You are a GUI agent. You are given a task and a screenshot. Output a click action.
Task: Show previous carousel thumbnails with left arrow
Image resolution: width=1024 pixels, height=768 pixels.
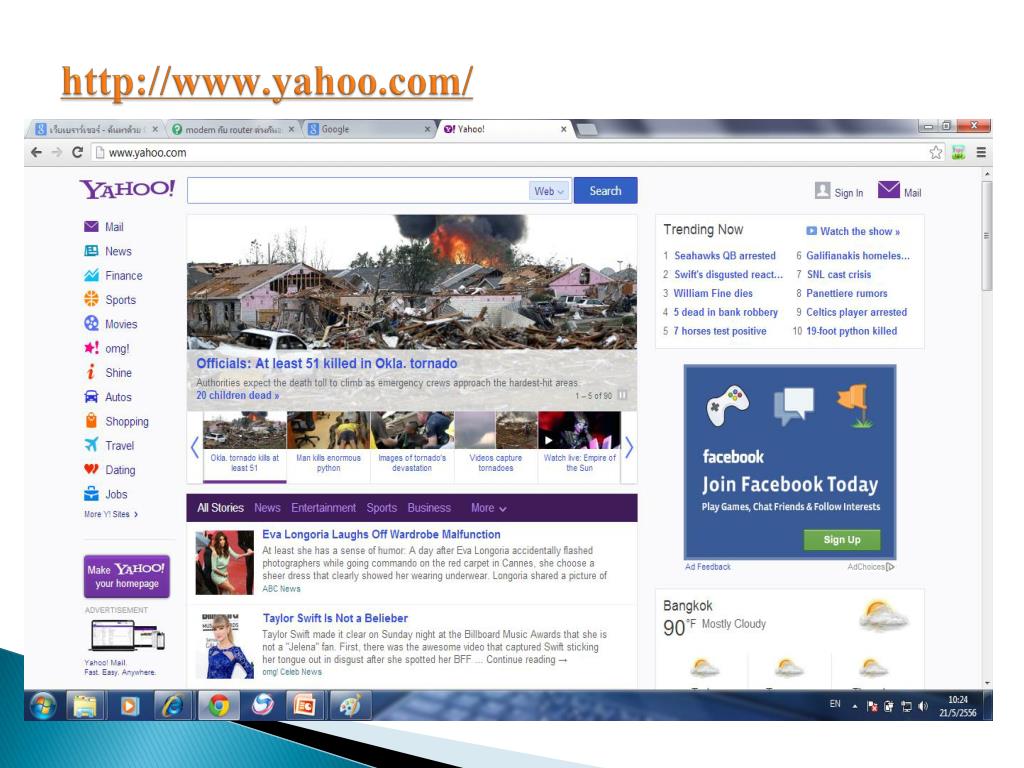(195, 447)
